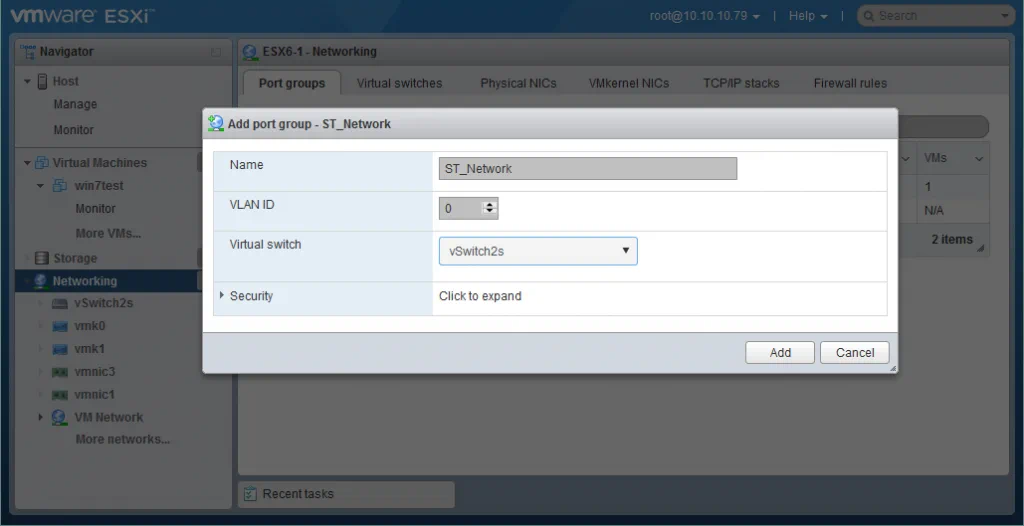
Task: Open the Help dropdown menu
Action: (808, 16)
